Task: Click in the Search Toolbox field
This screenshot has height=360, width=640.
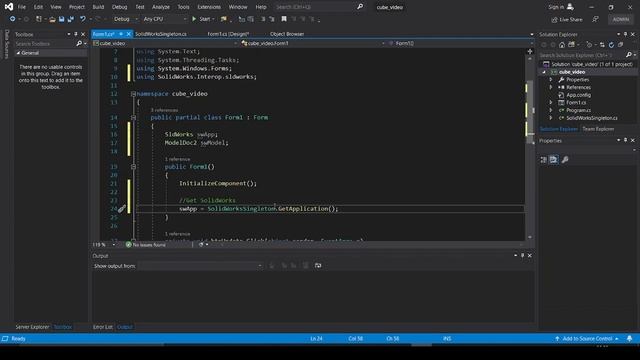Action: pos(45,43)
